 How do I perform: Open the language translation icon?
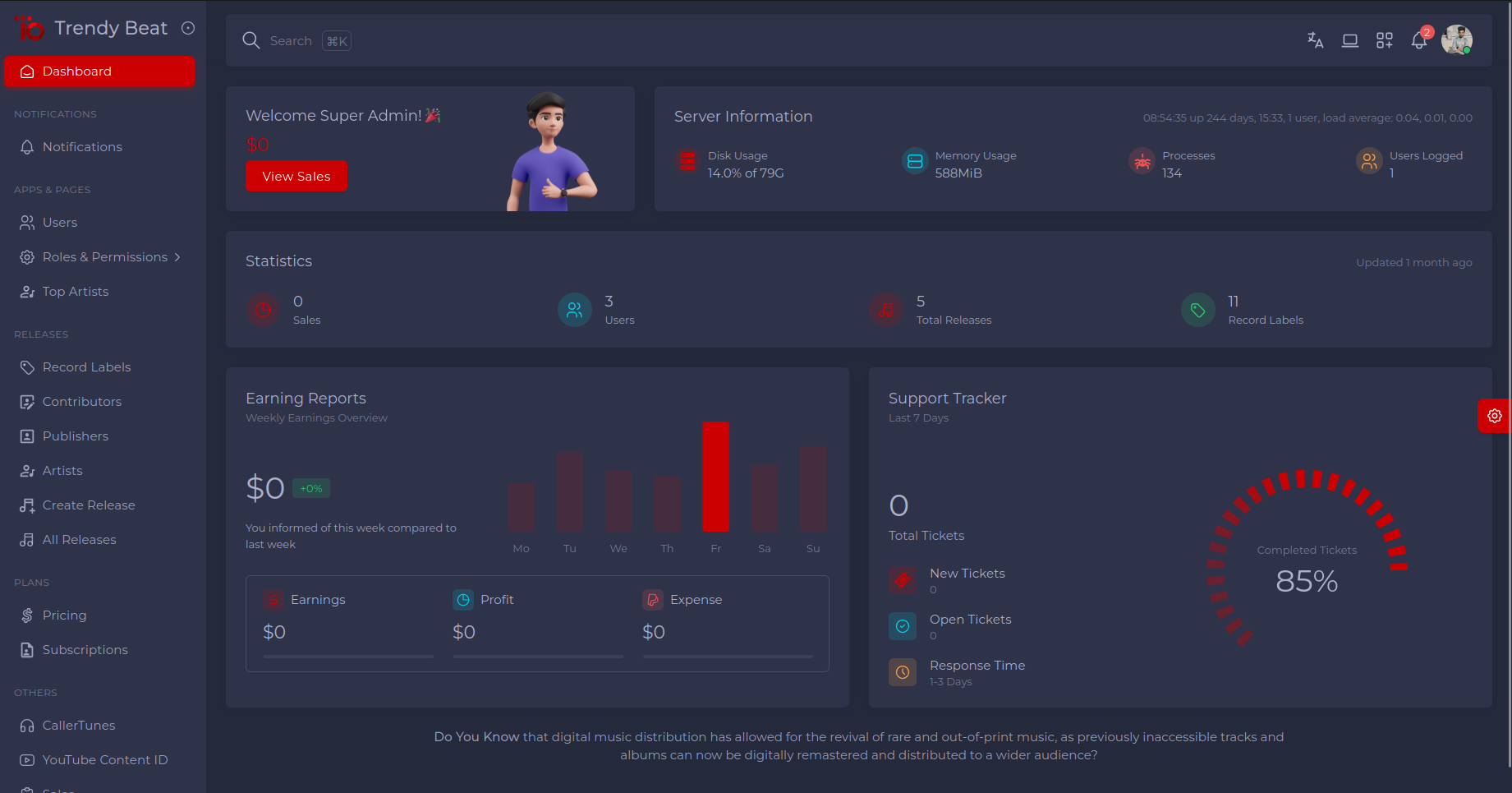(x=1315, y=40)
